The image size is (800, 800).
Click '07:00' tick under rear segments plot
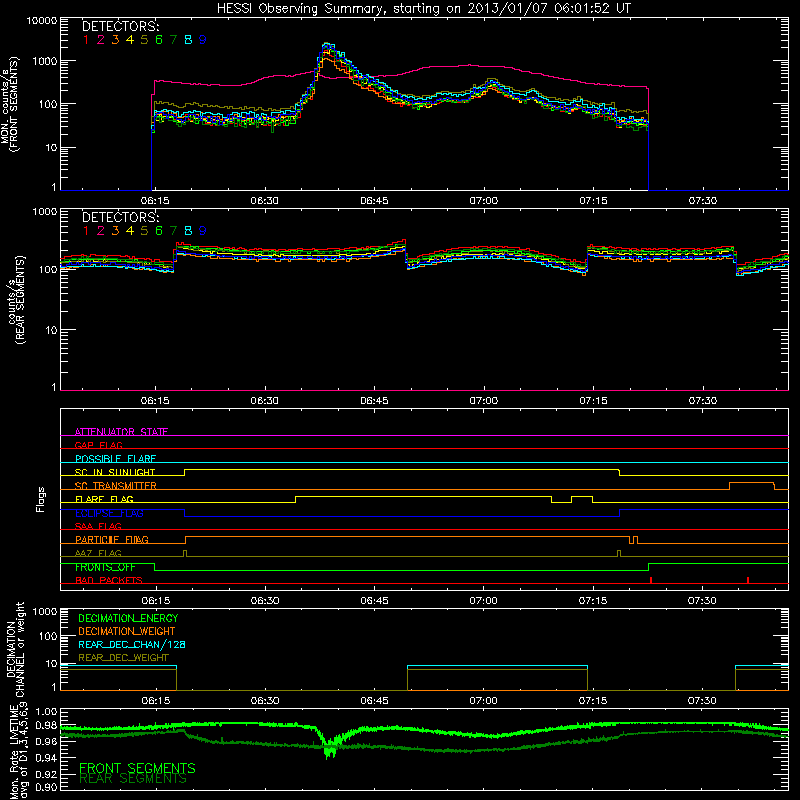click(484, 401)
